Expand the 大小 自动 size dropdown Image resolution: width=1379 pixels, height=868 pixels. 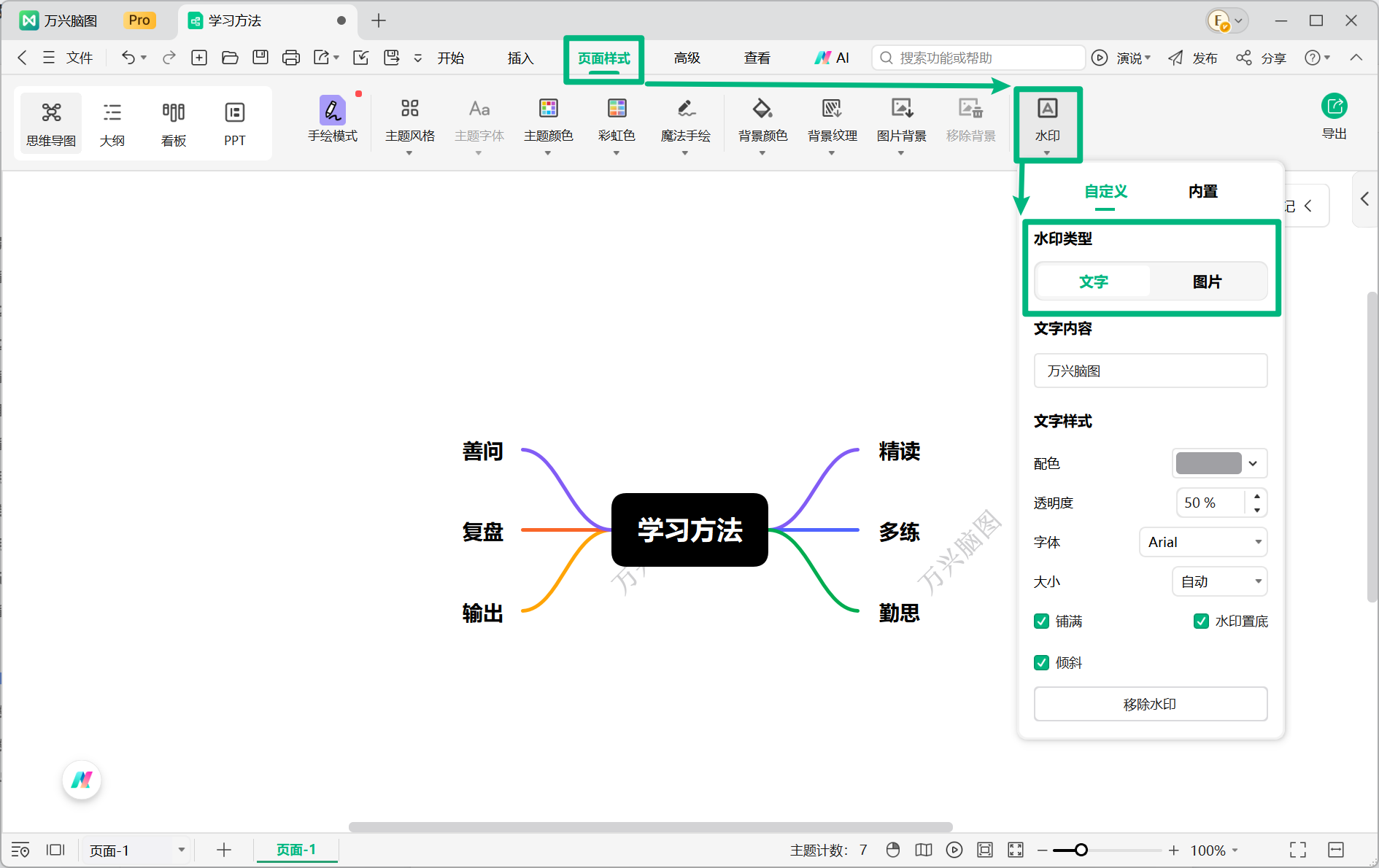pos(1219,581)
